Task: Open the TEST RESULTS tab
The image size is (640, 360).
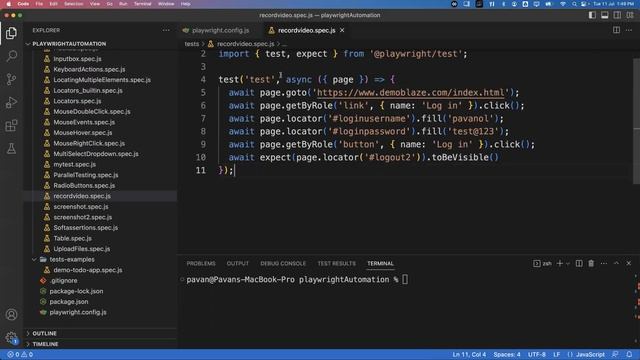Action: coord(336,264)
